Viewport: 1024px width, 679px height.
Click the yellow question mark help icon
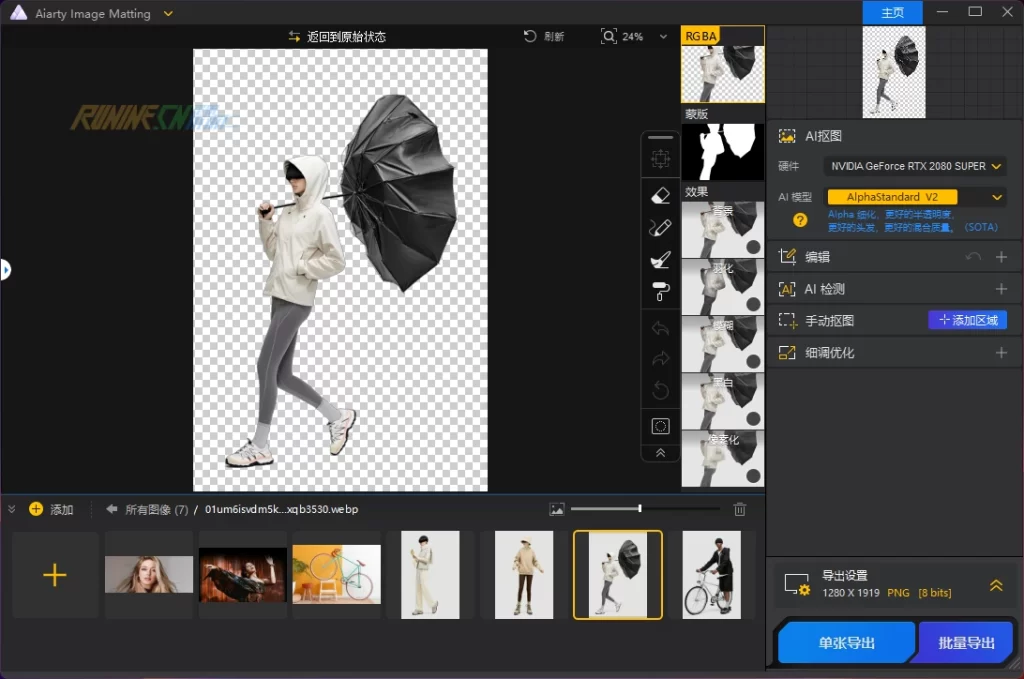pyautogui.click(x=800, y=220)
